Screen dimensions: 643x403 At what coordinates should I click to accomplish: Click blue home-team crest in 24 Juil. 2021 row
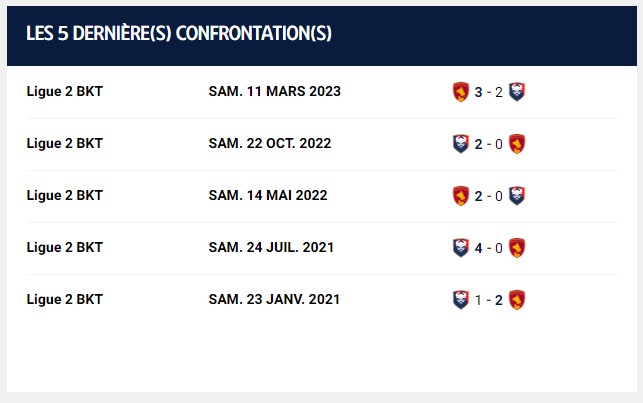461,248
